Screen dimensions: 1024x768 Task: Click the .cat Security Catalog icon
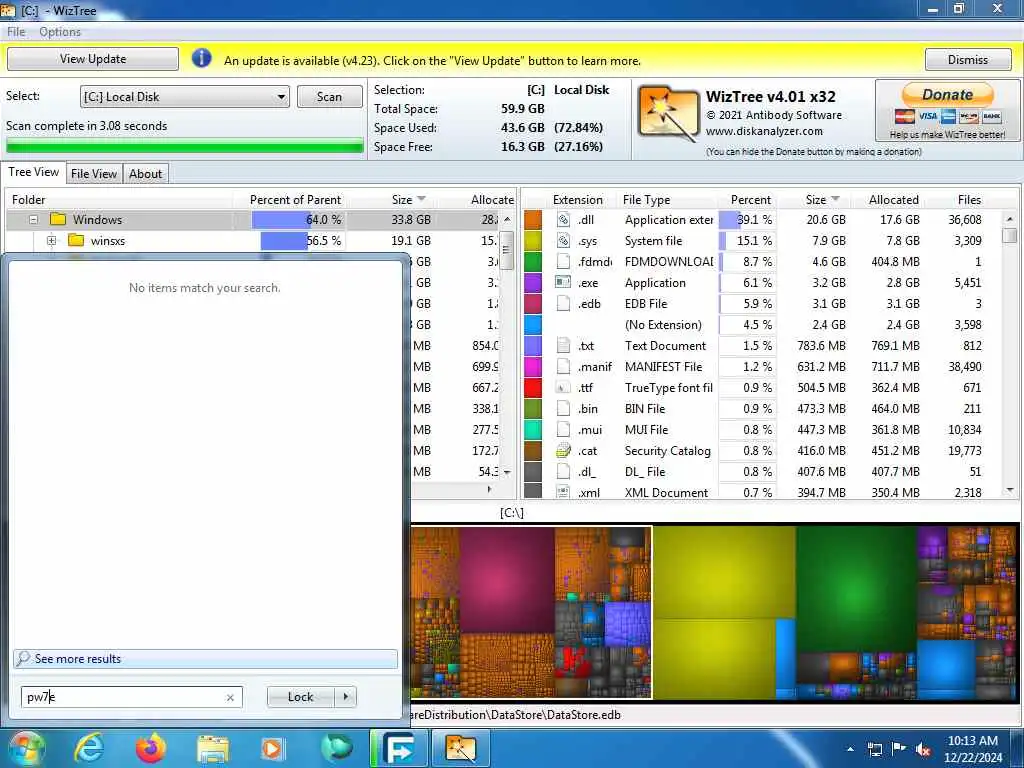click(563, 451)
